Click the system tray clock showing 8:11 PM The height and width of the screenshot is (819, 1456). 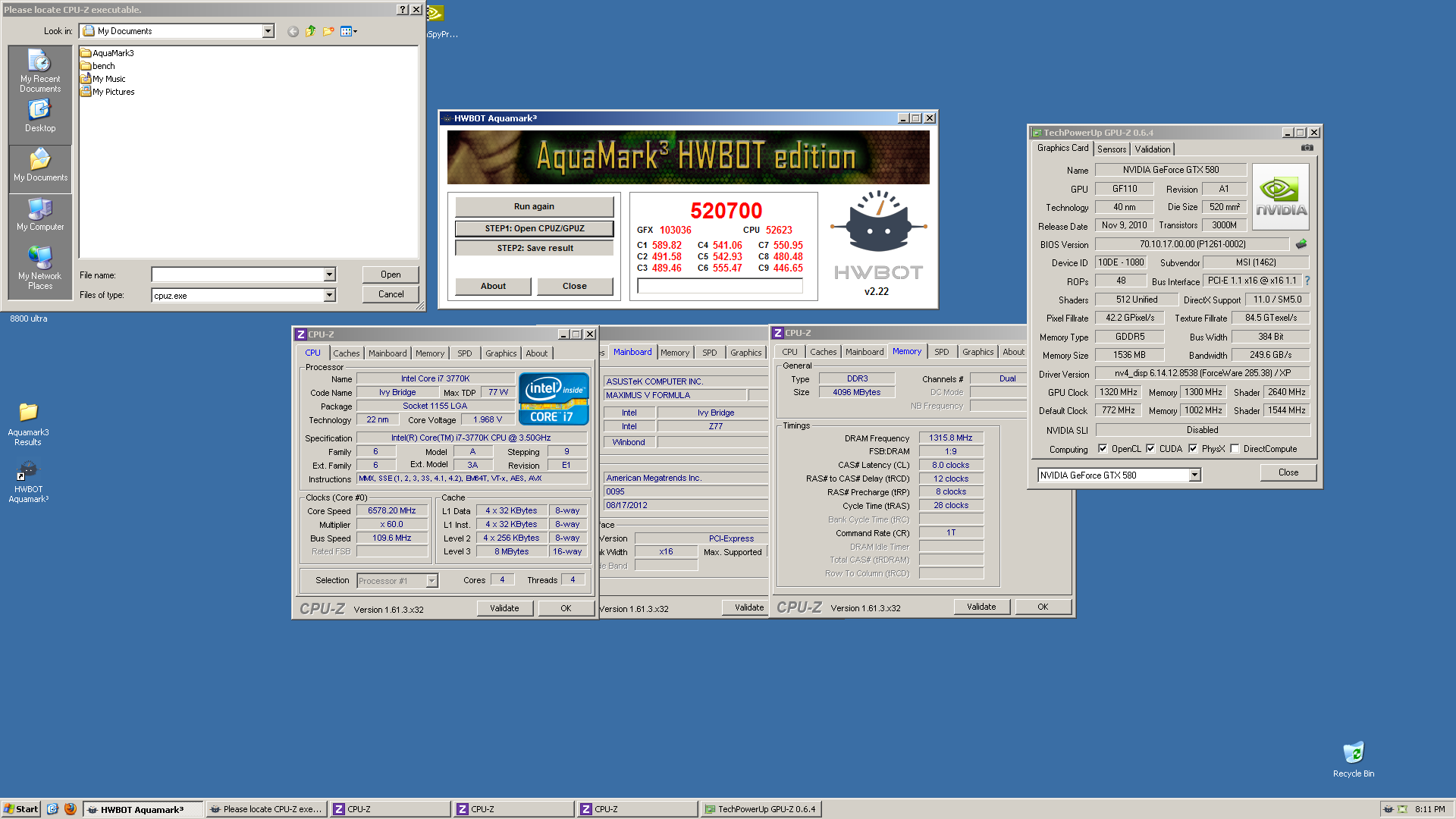1429,809
